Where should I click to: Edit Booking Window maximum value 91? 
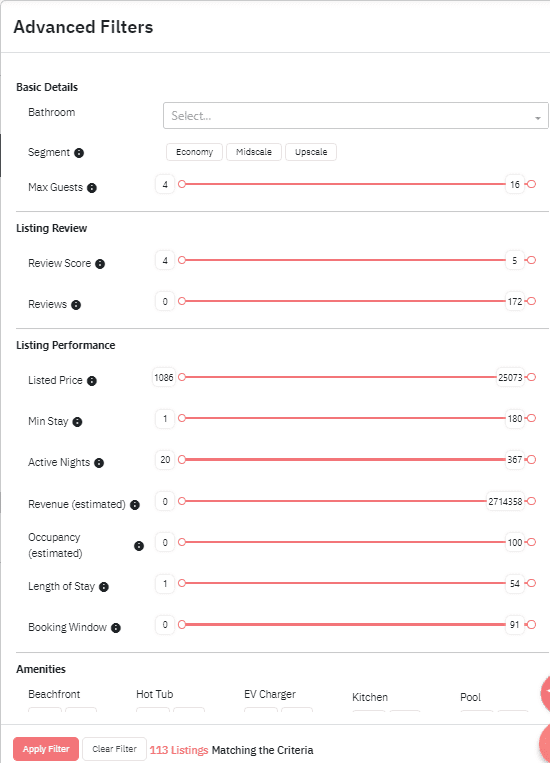coord(514,625)
